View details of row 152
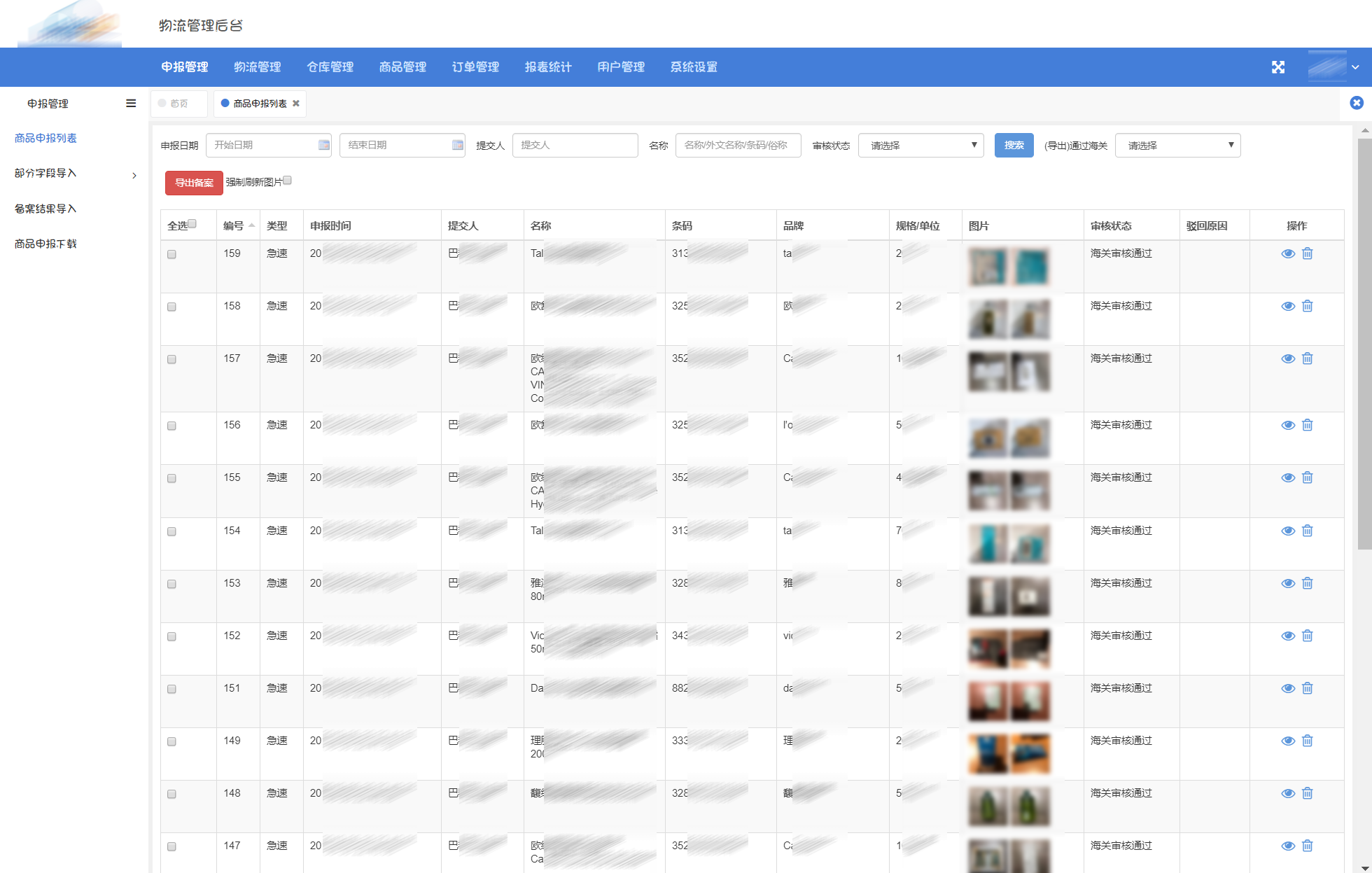 (1287, 636)
